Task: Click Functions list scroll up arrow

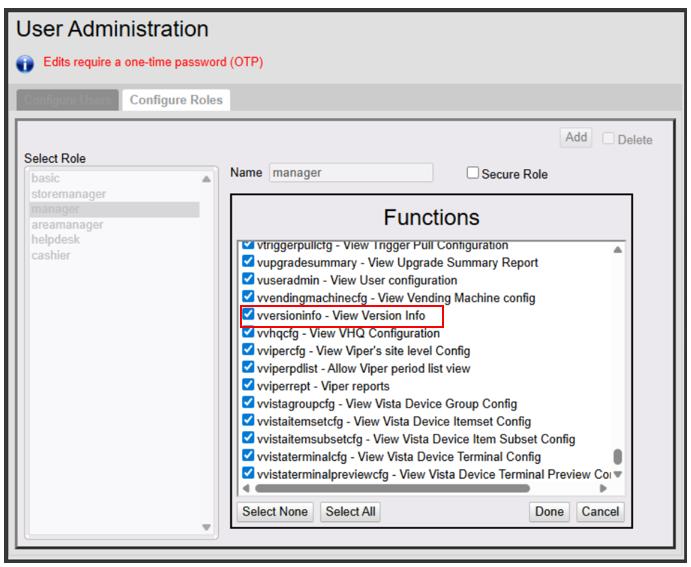Action: pyautogui.click(x=618, y=250)
